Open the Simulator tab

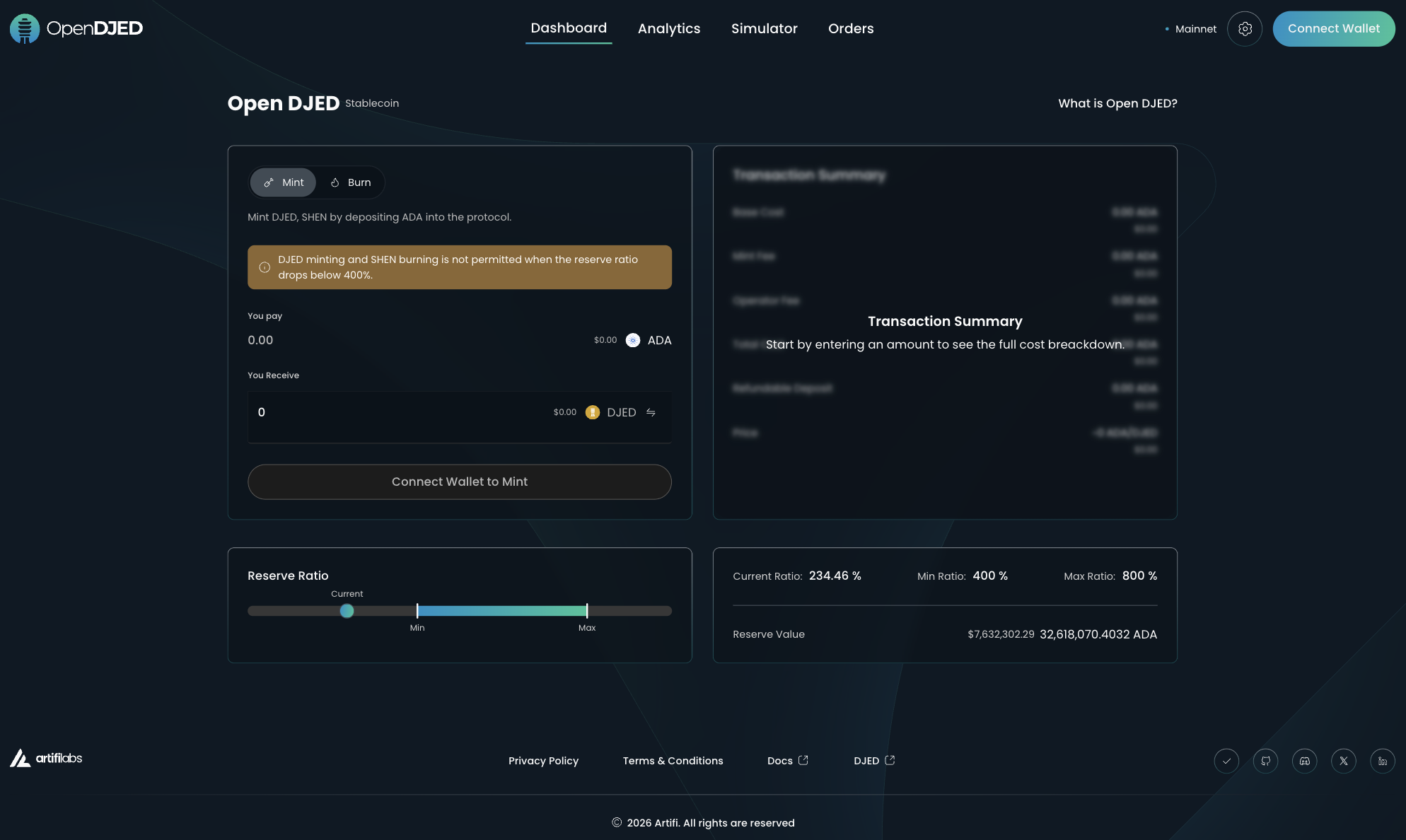[765, 28]
